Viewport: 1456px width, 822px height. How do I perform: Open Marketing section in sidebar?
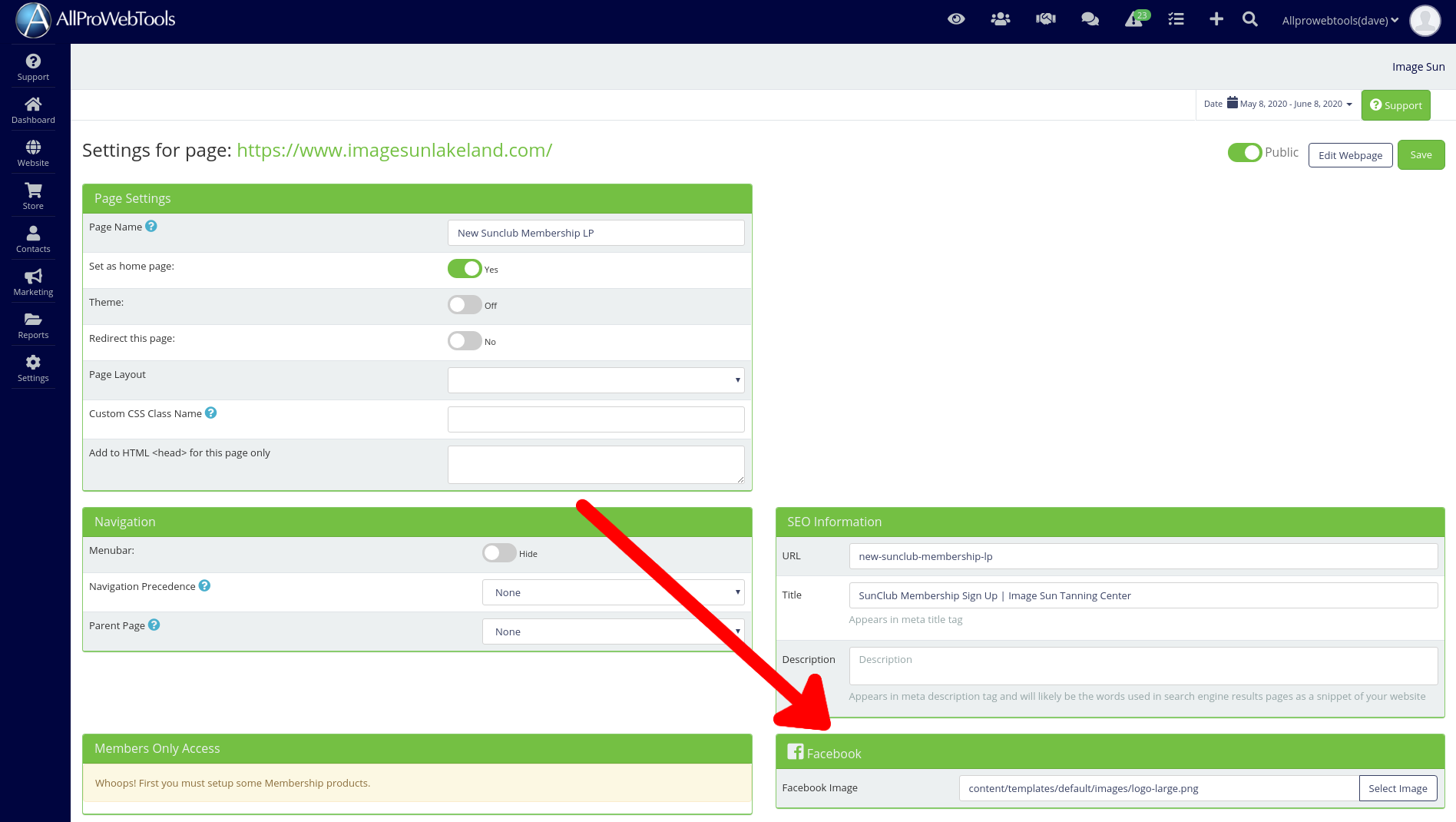33,283
